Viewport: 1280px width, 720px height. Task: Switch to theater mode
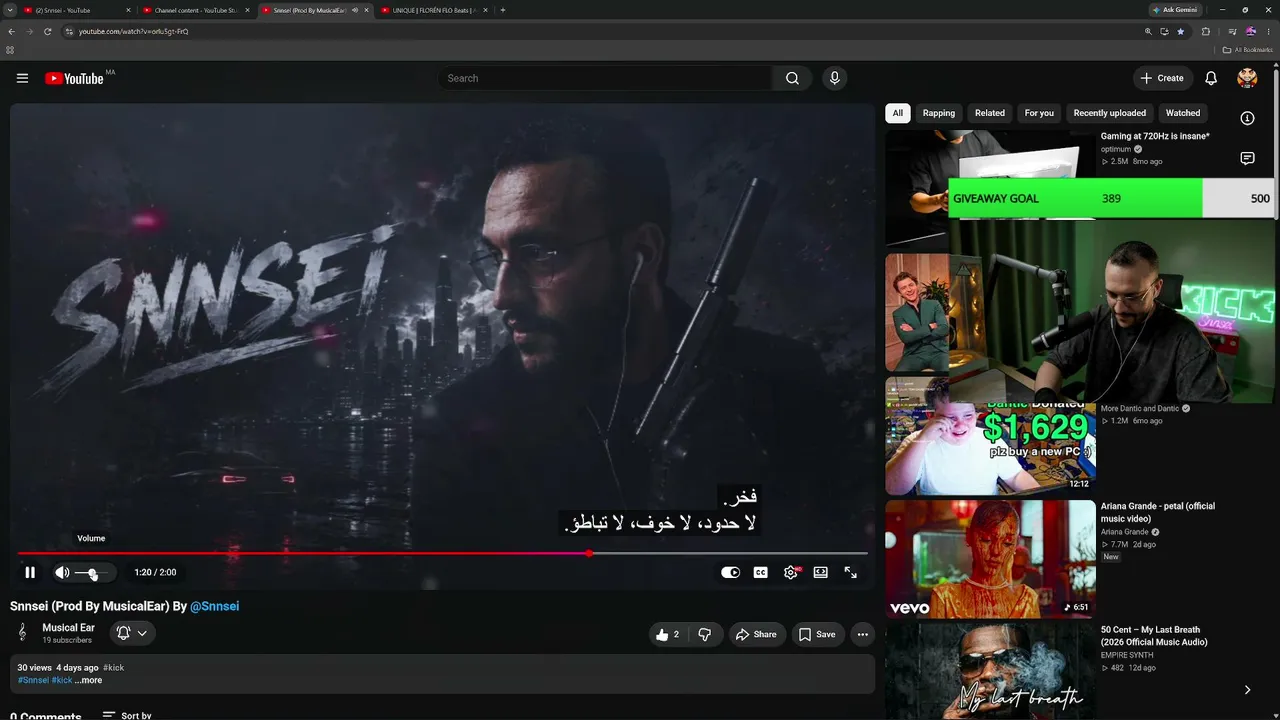820,572
